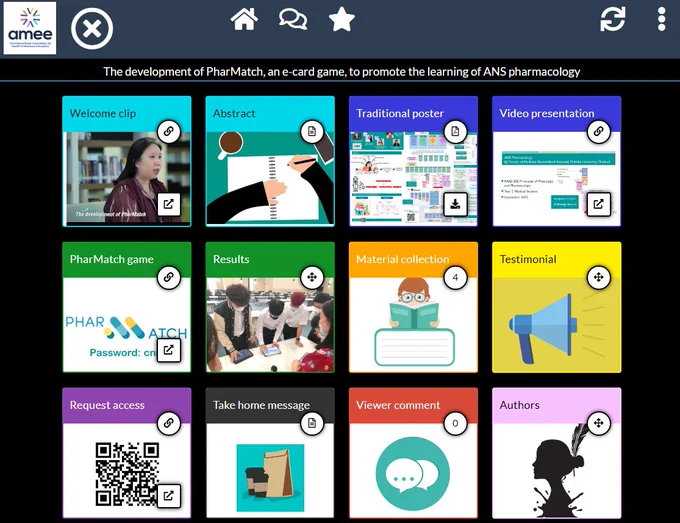Click the "Viewer comment" card title

[398, 405]
